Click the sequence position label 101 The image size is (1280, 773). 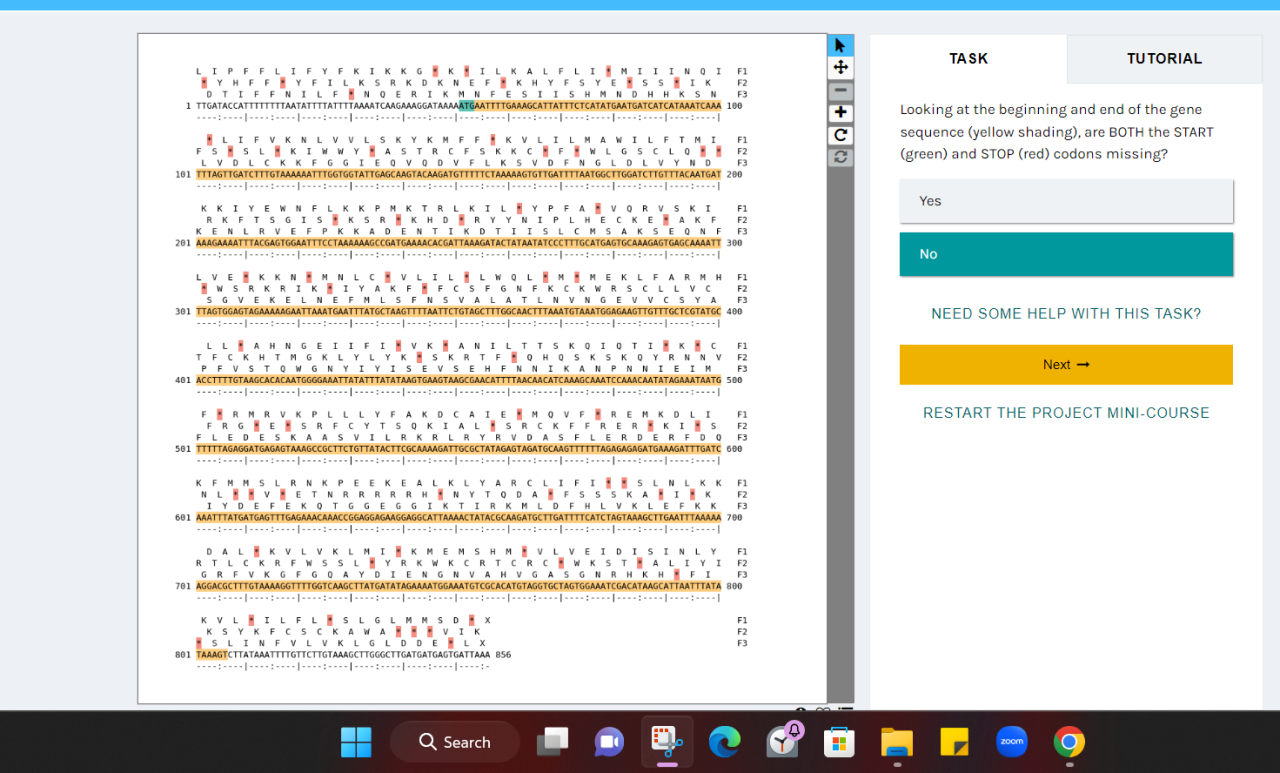182,175
